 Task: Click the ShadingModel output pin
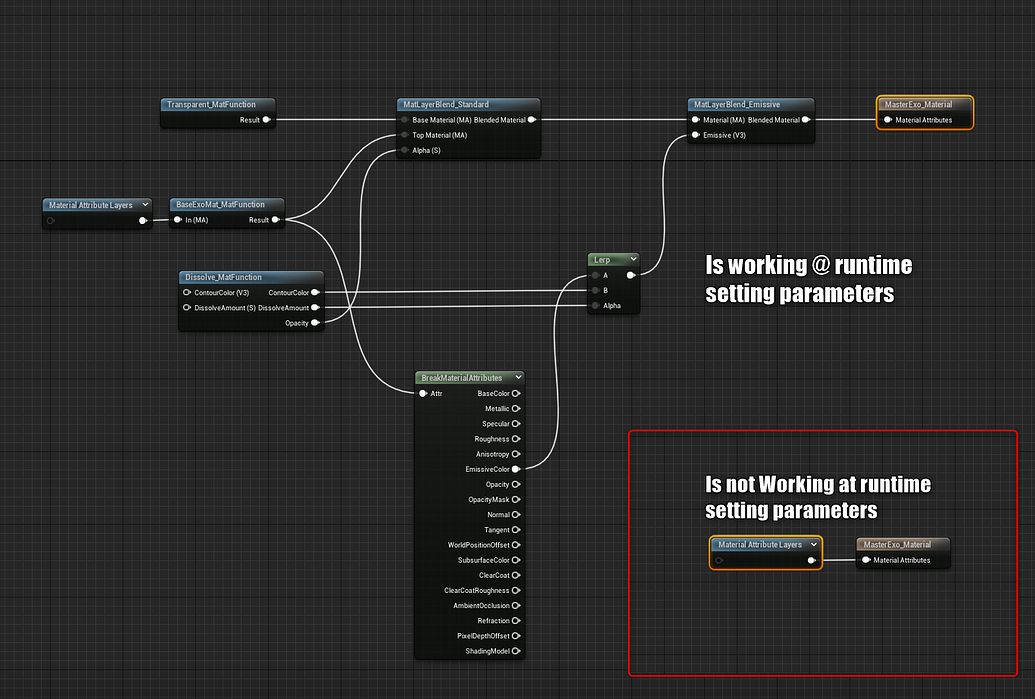[516, 651]
